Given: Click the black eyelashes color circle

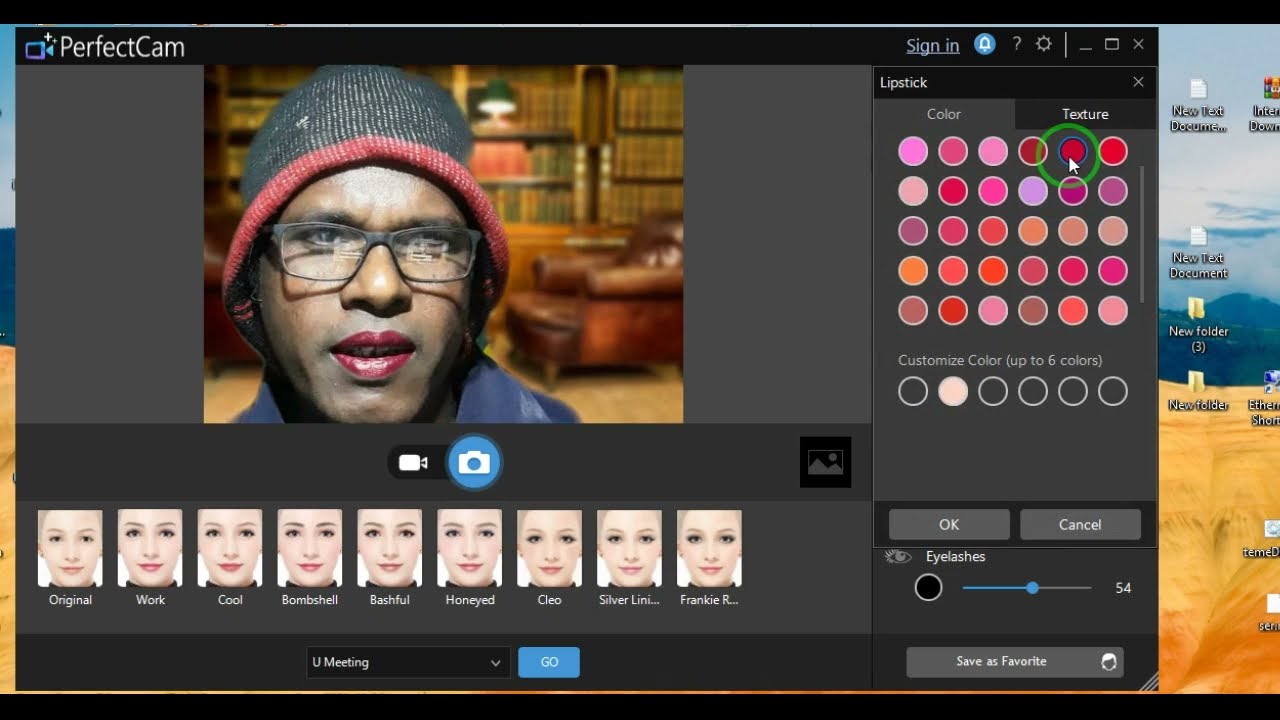Looking at the screenshot, I should pos(928,588).
